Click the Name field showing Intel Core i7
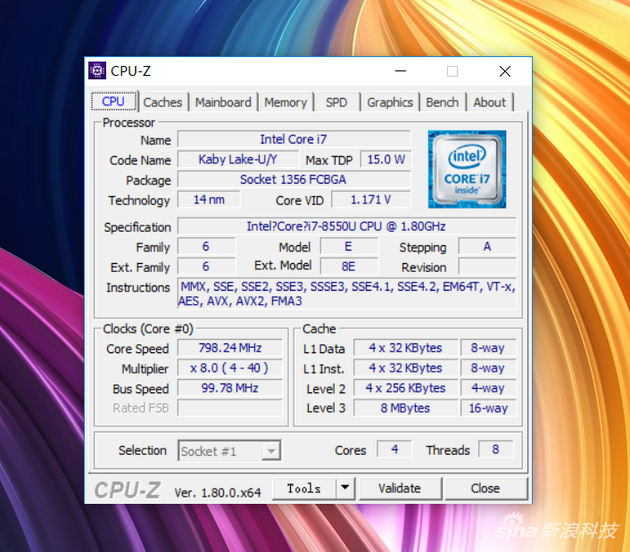The height and width of the screenshot is (552, 630). (x=294, y=139)
